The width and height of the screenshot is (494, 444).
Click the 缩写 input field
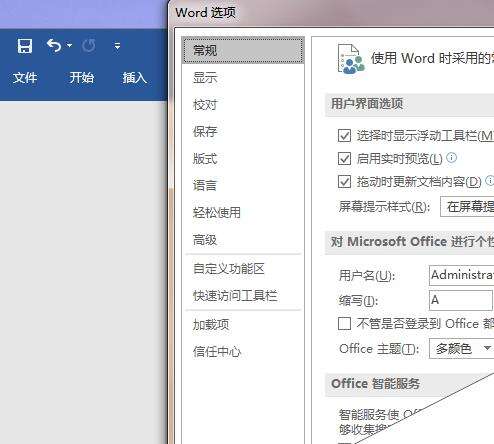[x=461, y=300]
